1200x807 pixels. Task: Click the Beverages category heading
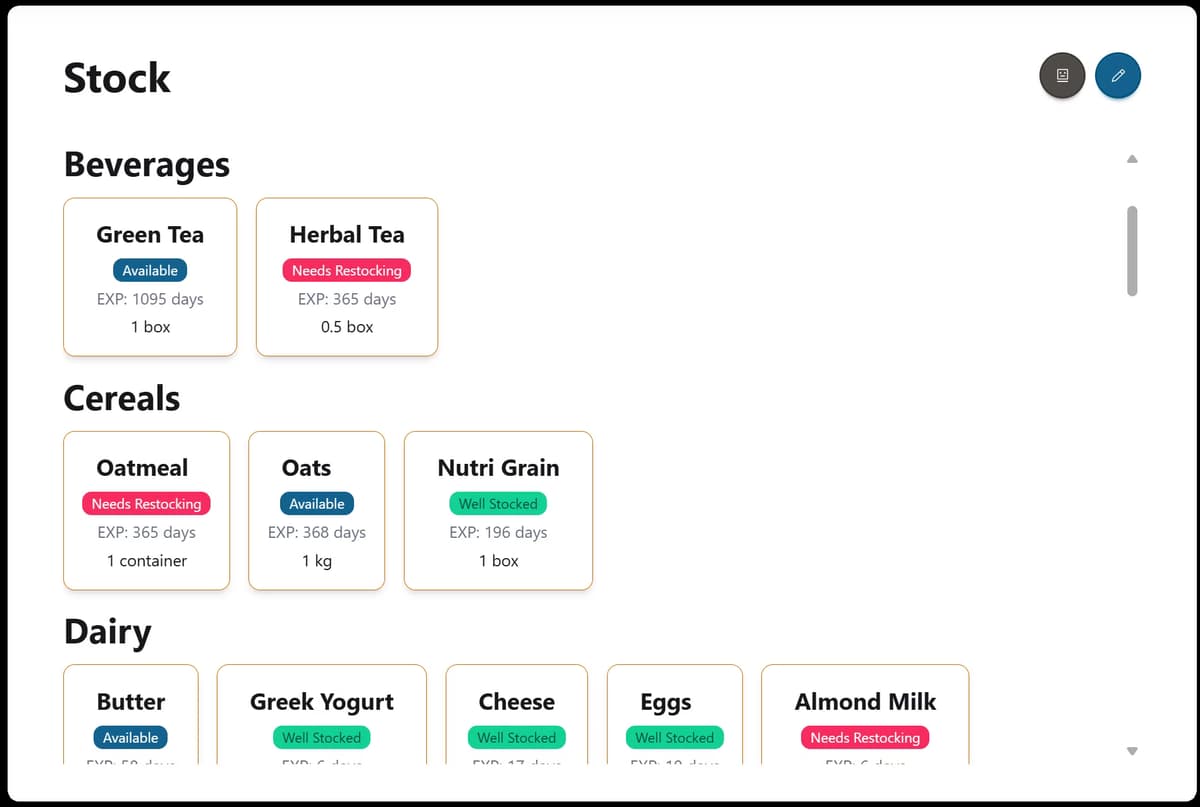coord(147,165)
